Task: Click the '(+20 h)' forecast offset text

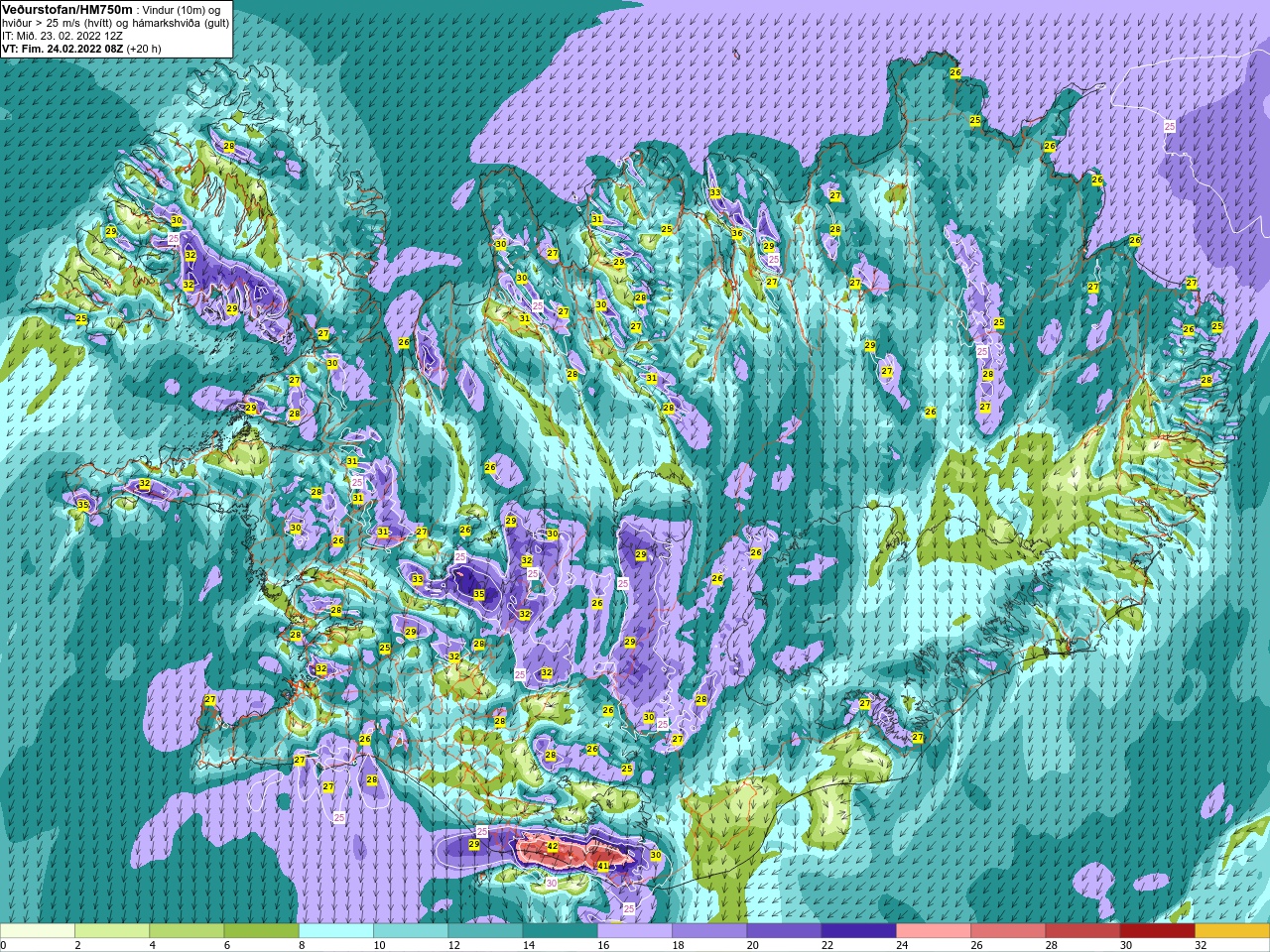Action: (x=144, y=48)
